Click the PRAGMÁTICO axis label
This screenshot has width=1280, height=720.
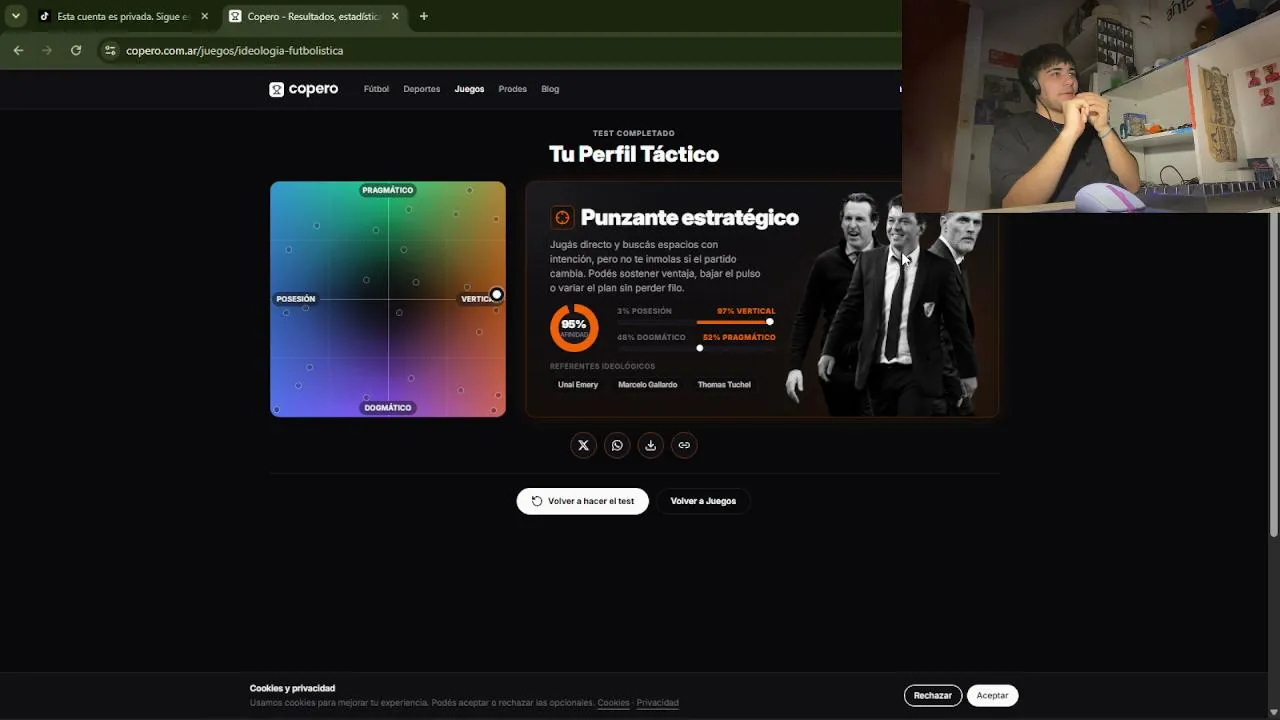[x=388, y=190]
